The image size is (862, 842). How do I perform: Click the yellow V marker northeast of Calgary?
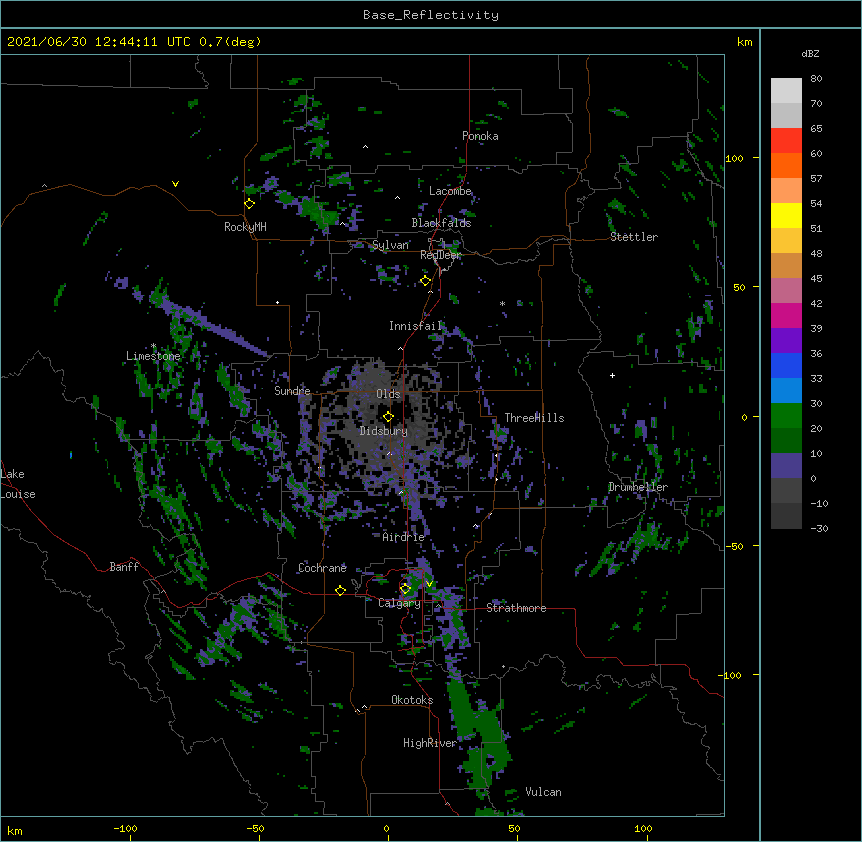click(x=429, y=584)
